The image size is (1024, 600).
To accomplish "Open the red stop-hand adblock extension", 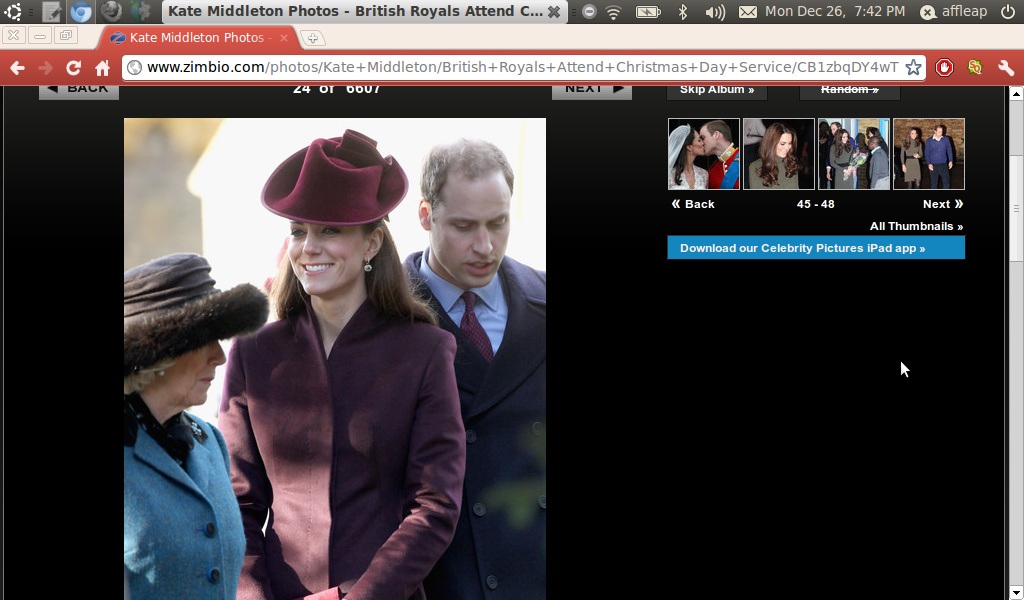I will (944, 67).
